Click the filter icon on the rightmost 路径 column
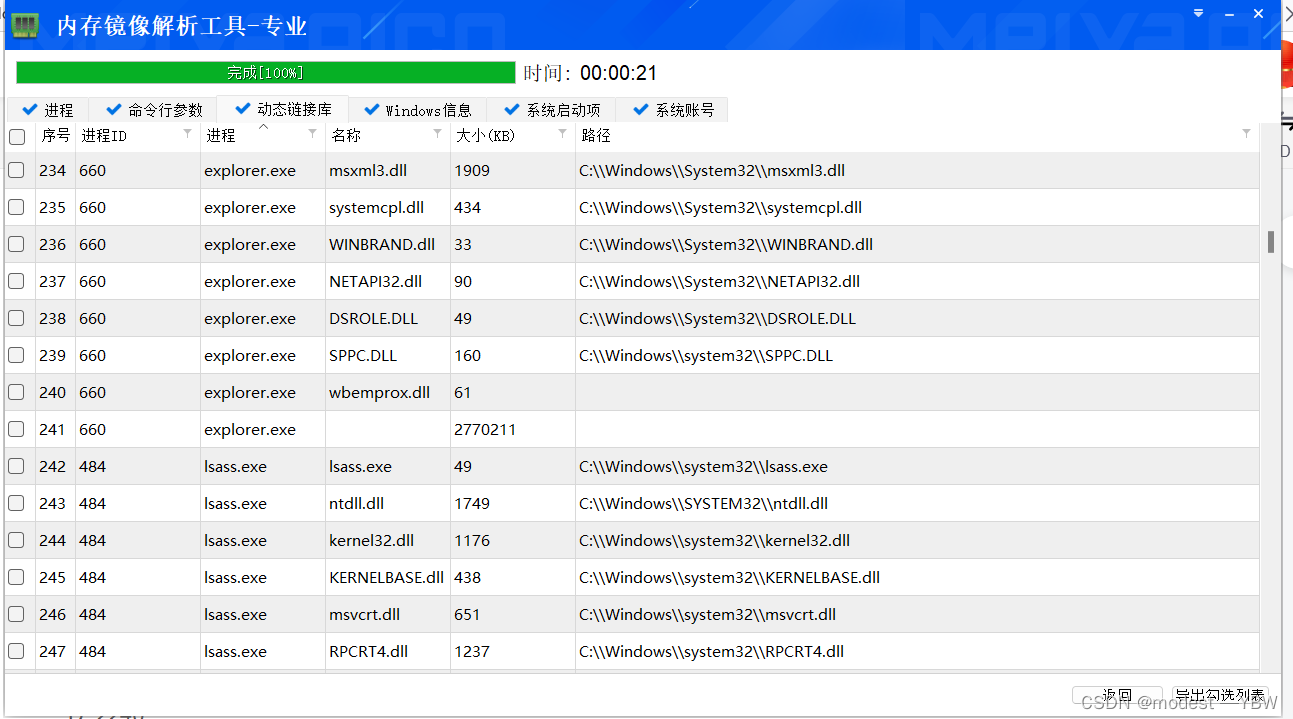Screen dimensions: 1293x719 [x=1246, y=134]
